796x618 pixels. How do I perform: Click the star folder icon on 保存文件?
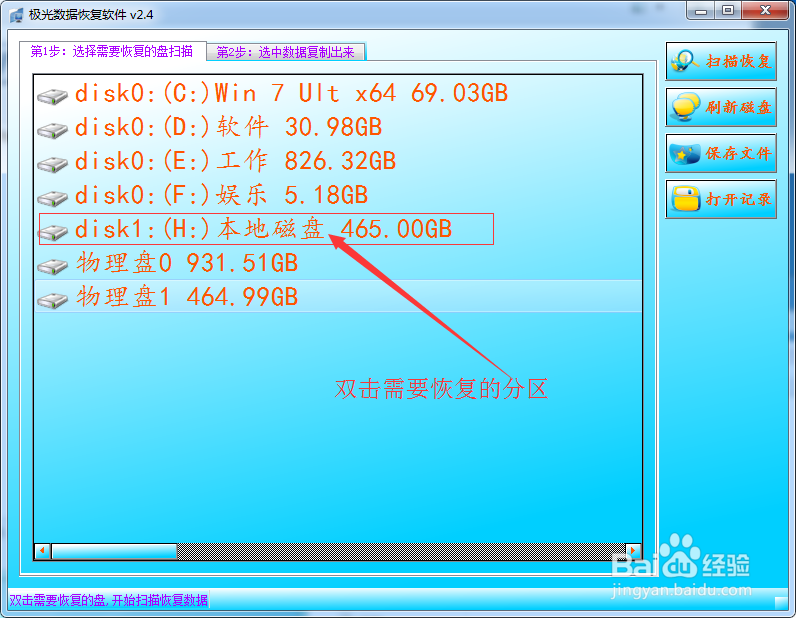tap(685, 153)
